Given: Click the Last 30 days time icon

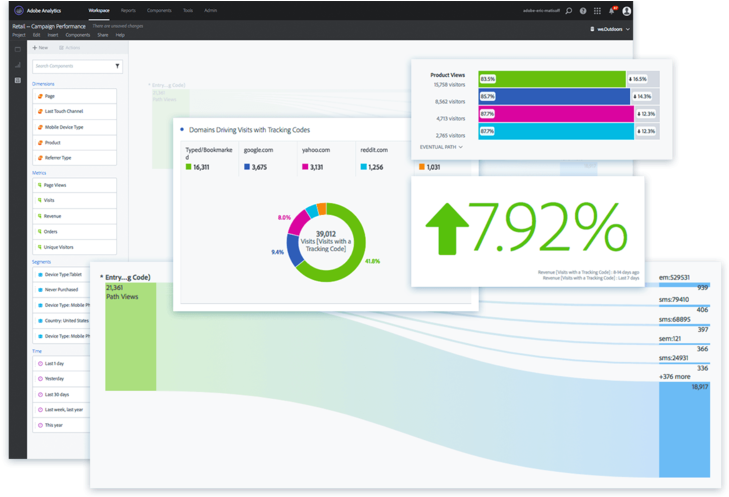Looking at the screenshot, I should point(40,394).
